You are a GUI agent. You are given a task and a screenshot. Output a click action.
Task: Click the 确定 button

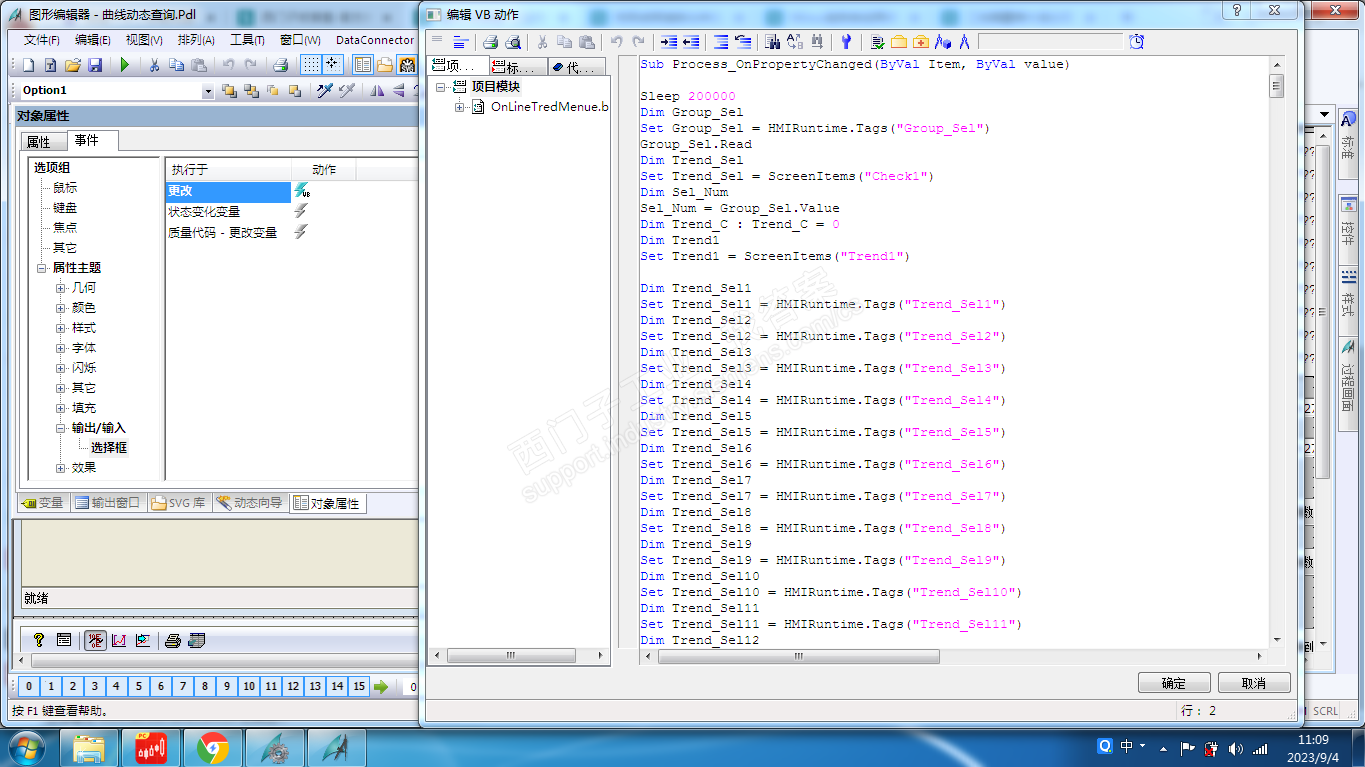[x=1174, y=683]
